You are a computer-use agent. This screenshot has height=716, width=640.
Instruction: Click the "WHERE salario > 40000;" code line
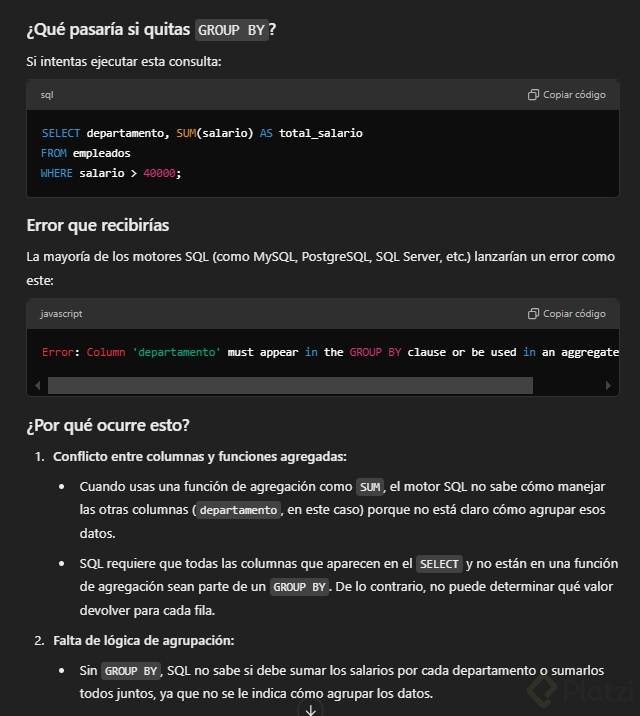[x=111, y=173]
